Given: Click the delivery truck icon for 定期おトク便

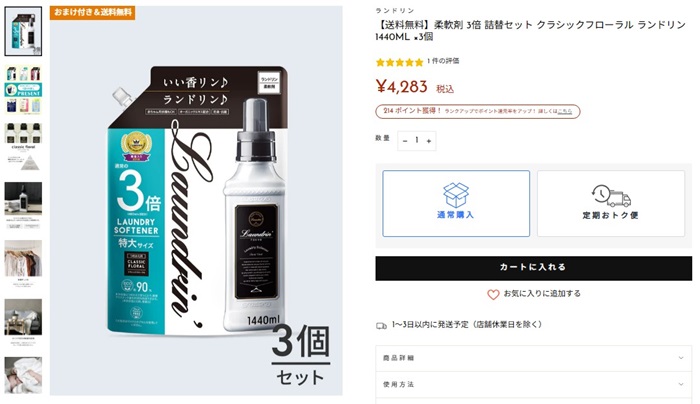Looking at the screenshot, I should [x=611, y=196].
